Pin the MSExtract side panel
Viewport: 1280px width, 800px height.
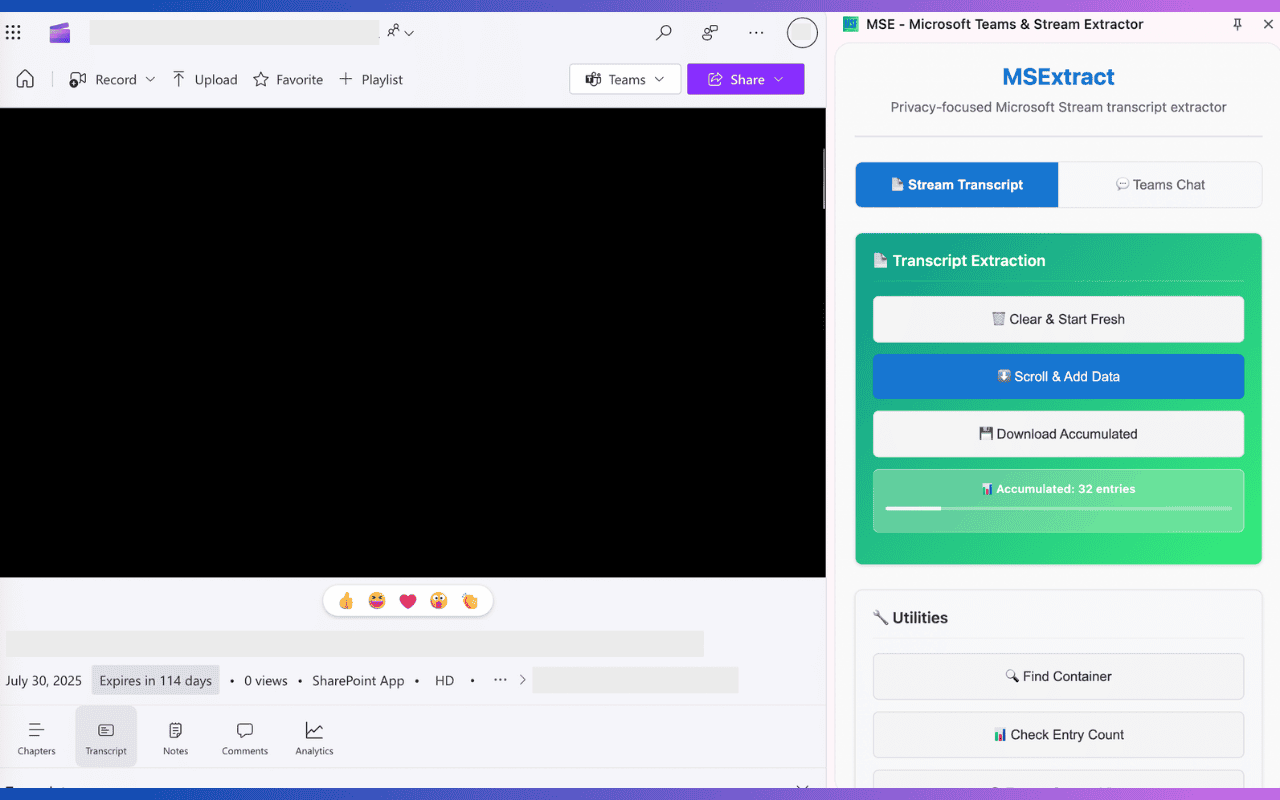point(1237,24)
